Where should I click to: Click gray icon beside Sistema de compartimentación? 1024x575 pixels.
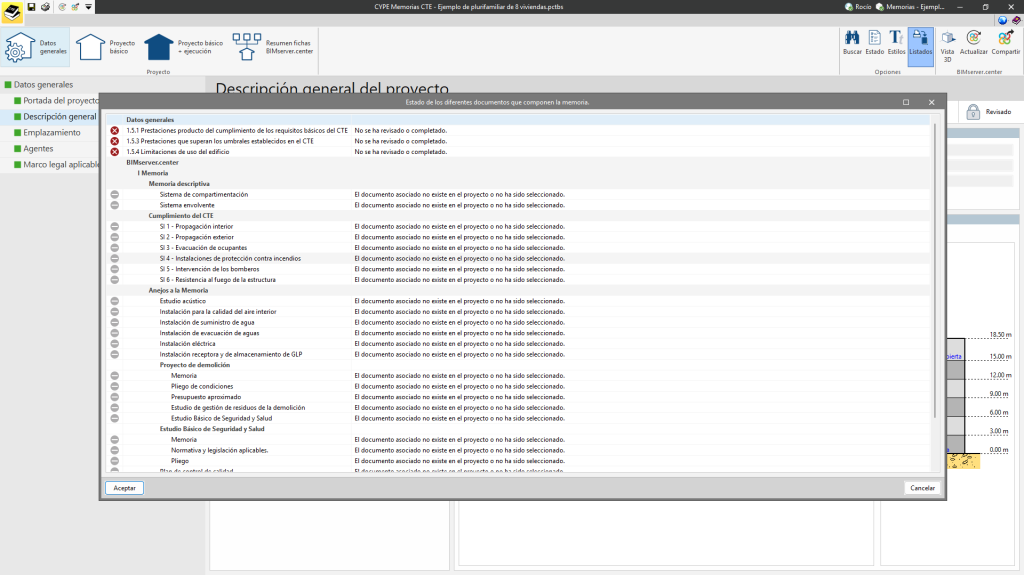point(114,195)
